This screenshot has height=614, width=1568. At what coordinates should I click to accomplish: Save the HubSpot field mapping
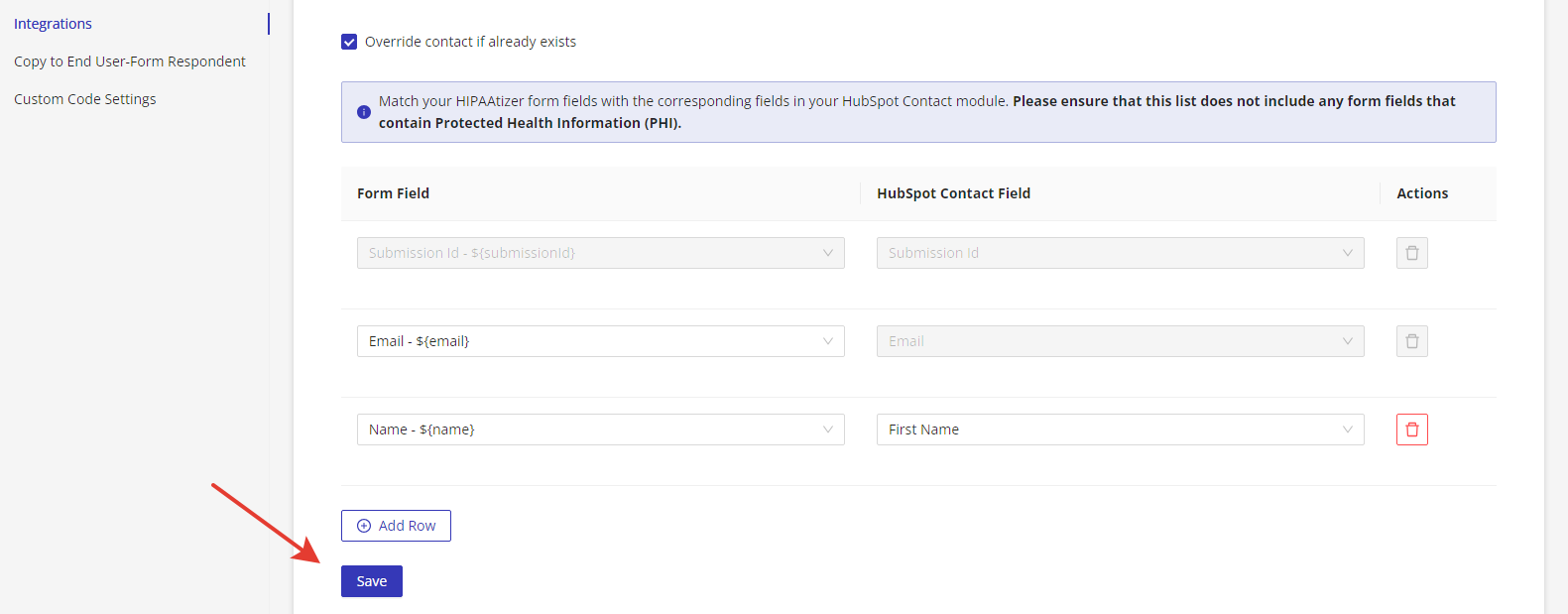coord(372,581)
